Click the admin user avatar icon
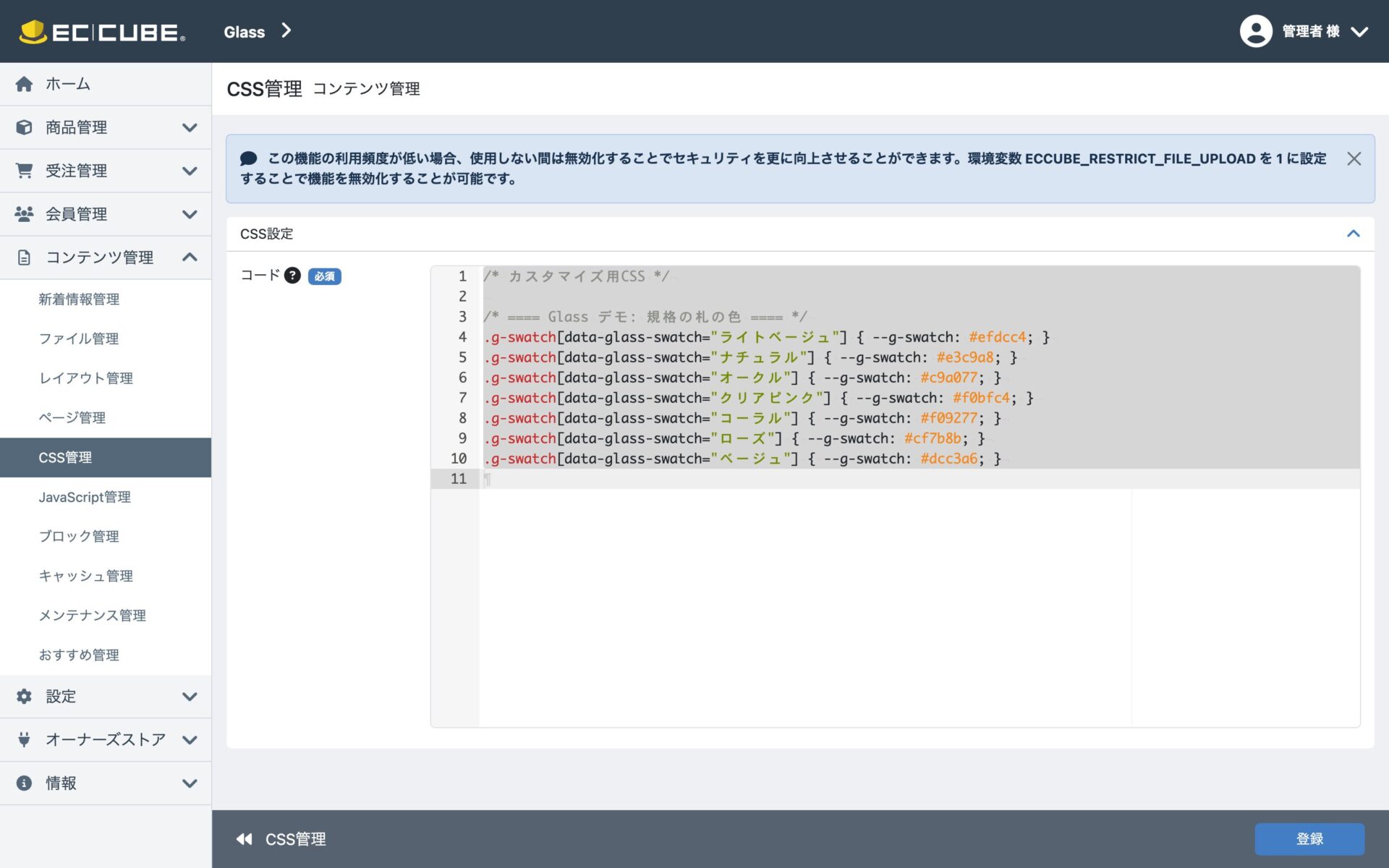The image size is (1389, 868). coord(1256,31)
